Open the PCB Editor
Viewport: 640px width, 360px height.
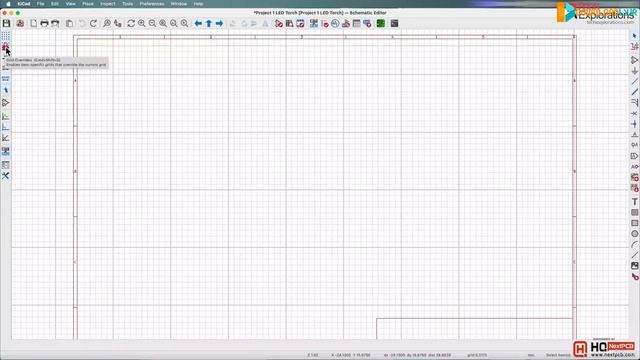pyautogui.click(x=381, y=23)
